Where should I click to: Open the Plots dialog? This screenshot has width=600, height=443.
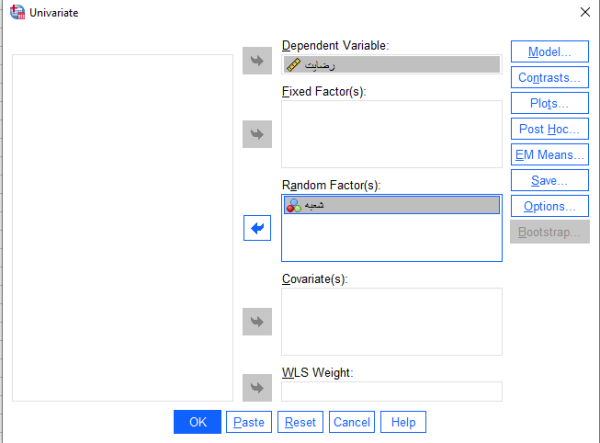[549, 103]
